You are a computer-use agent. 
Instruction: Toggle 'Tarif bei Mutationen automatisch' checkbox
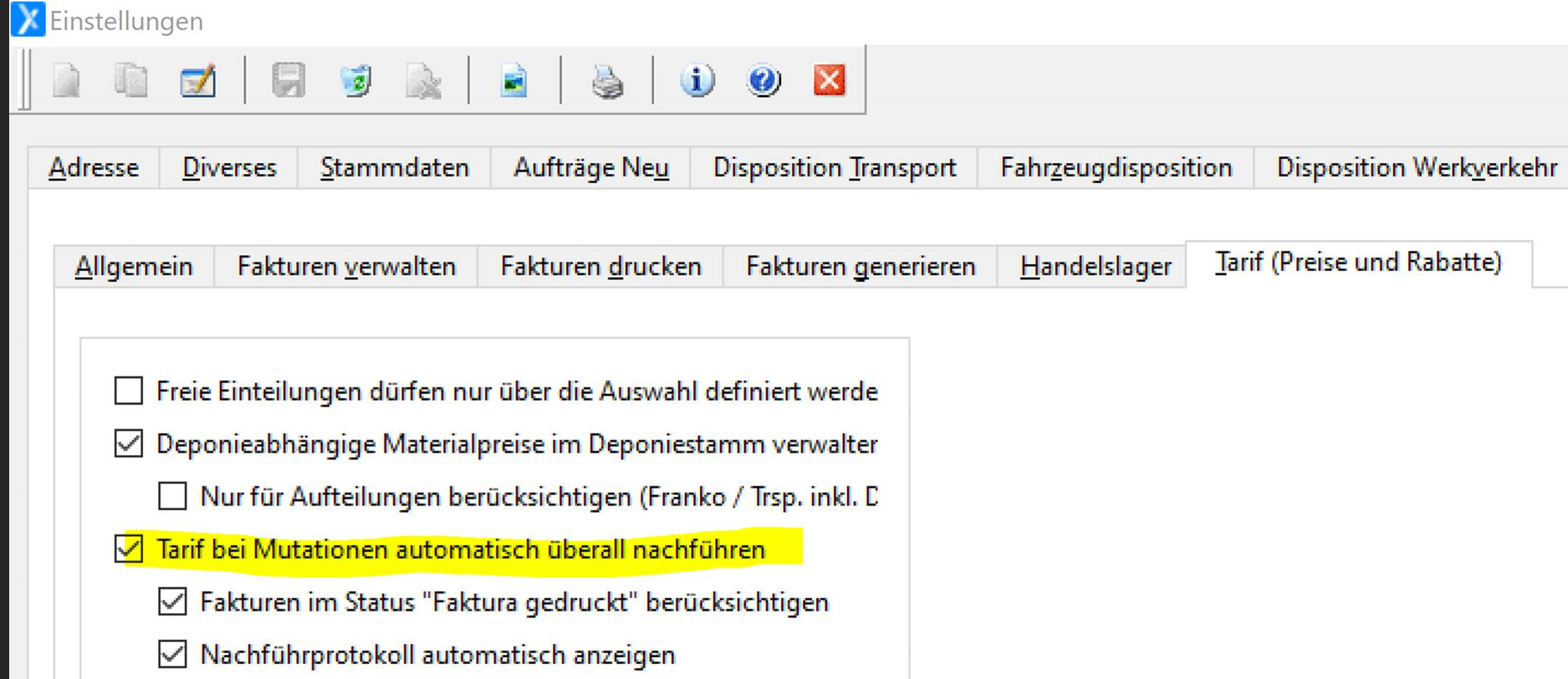(129, 549)
